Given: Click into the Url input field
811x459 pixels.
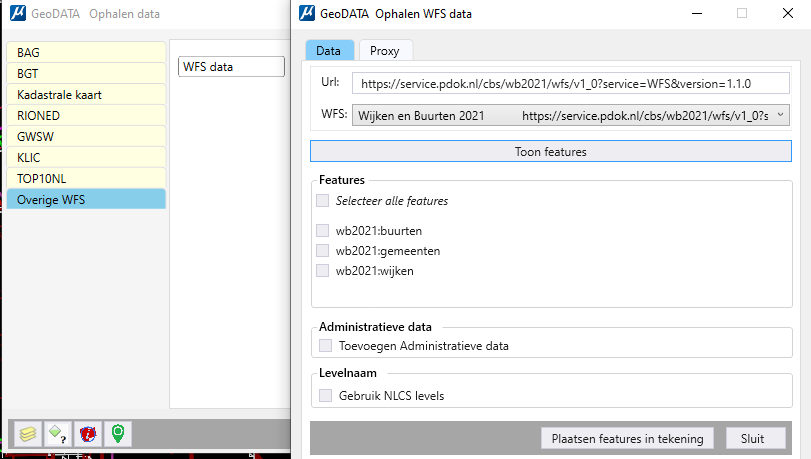Looking at the screenshot, I should click(570, 83).
